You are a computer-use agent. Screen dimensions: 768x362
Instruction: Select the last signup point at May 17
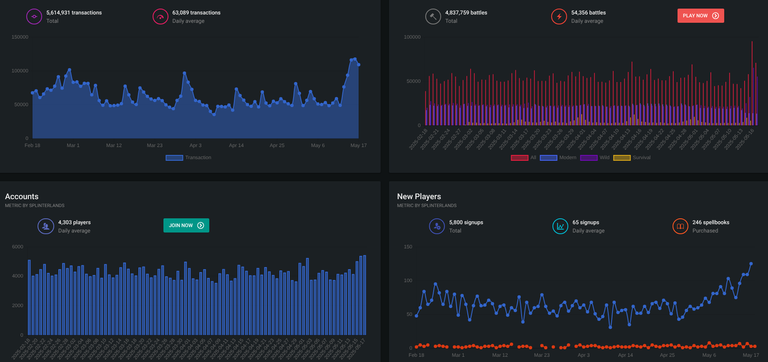tap(751, 264)
